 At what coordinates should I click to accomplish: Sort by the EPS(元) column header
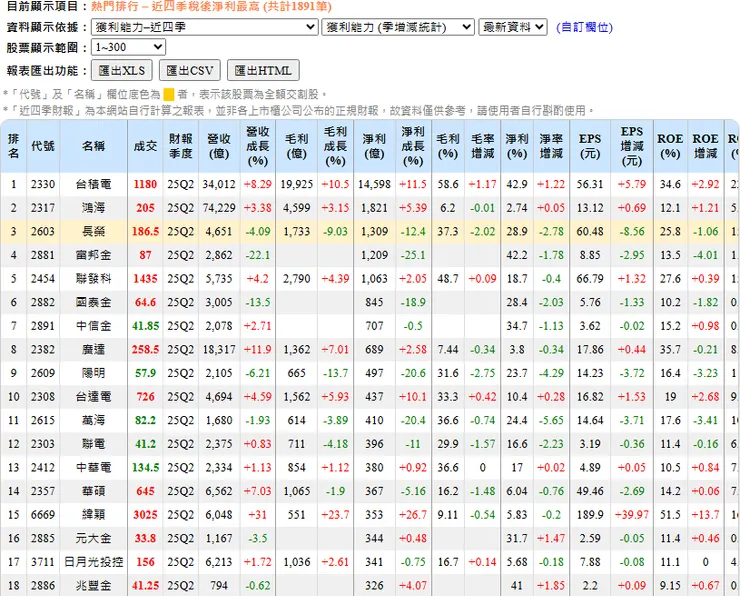590,146
